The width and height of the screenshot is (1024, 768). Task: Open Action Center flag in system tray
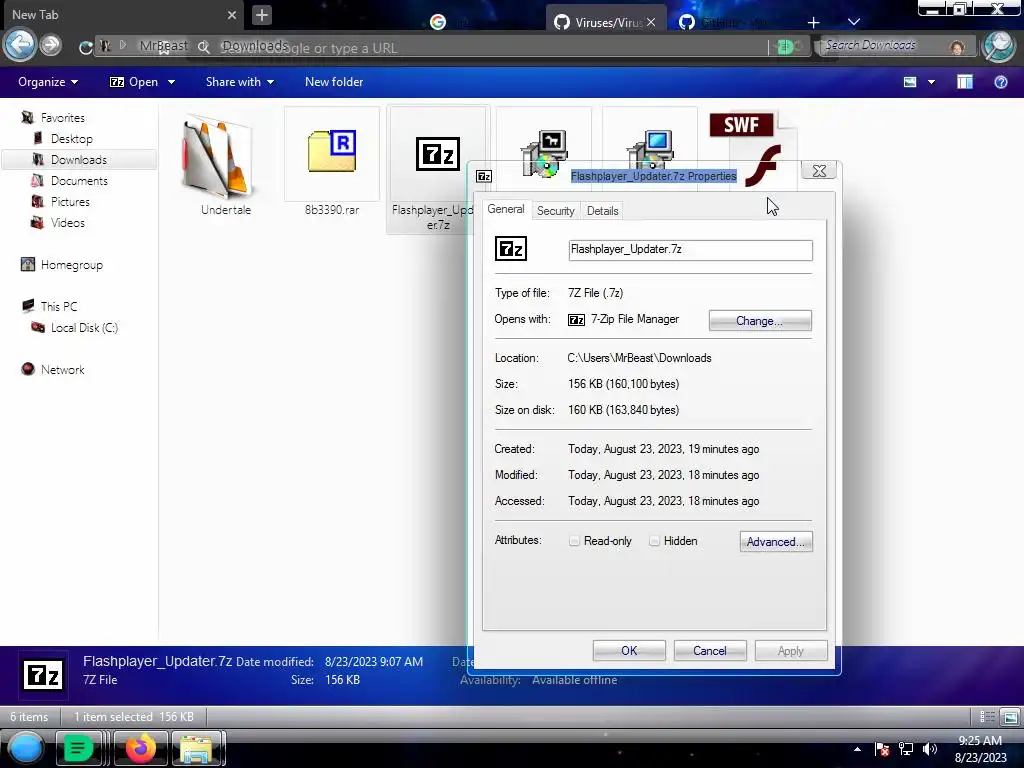(882, 749)
